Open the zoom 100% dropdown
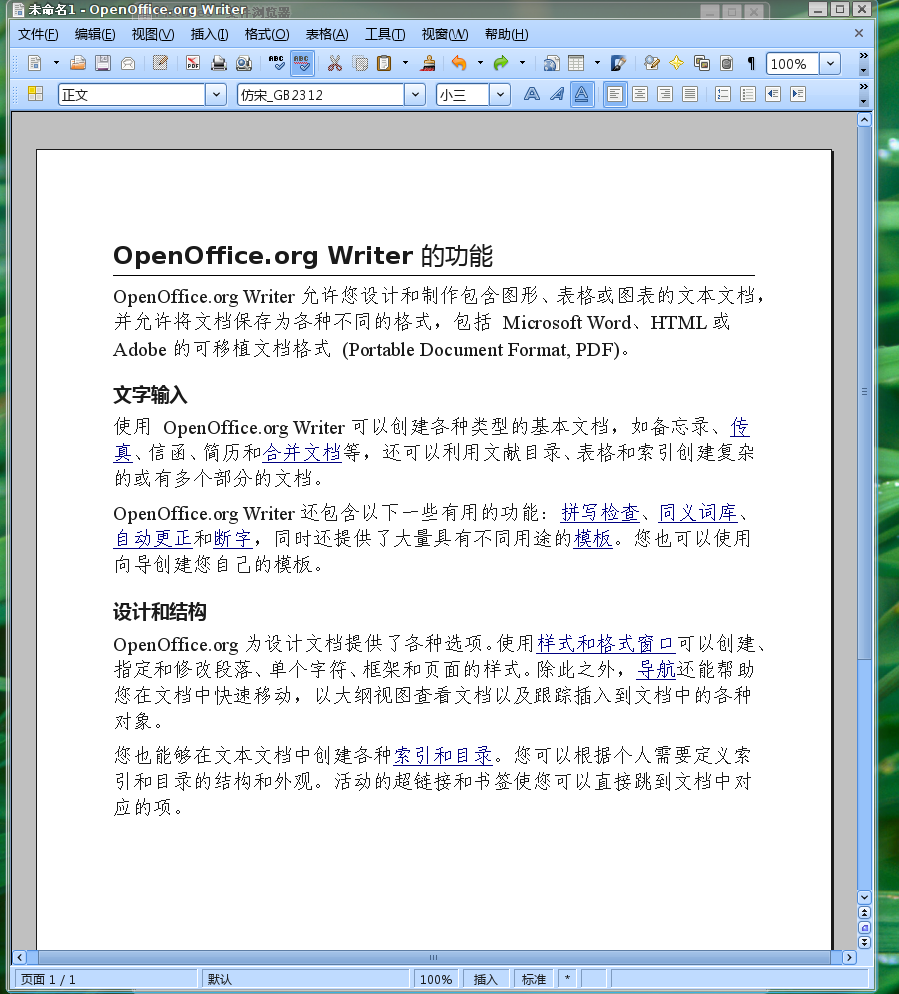This screenshot has height=994, width=899. point(830,63)
